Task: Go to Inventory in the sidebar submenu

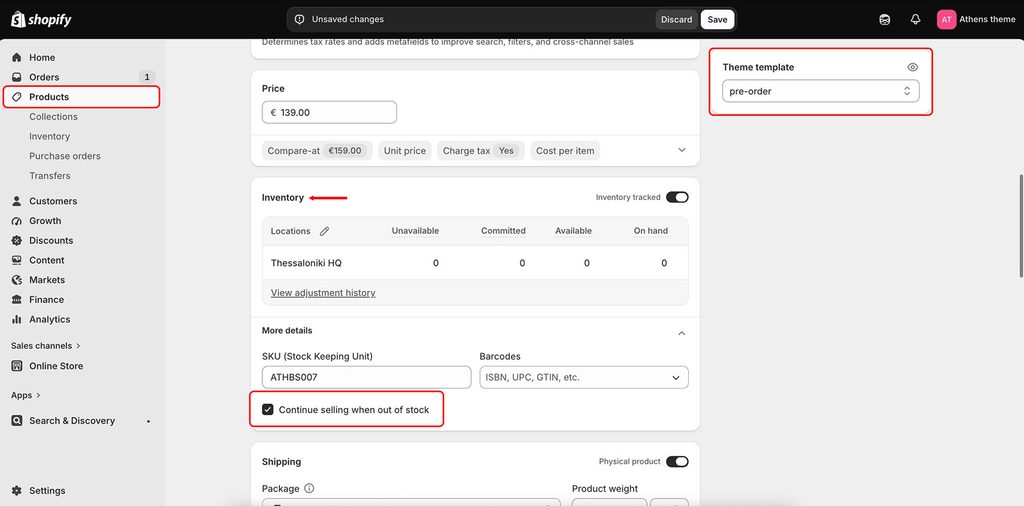Action: 50,136
